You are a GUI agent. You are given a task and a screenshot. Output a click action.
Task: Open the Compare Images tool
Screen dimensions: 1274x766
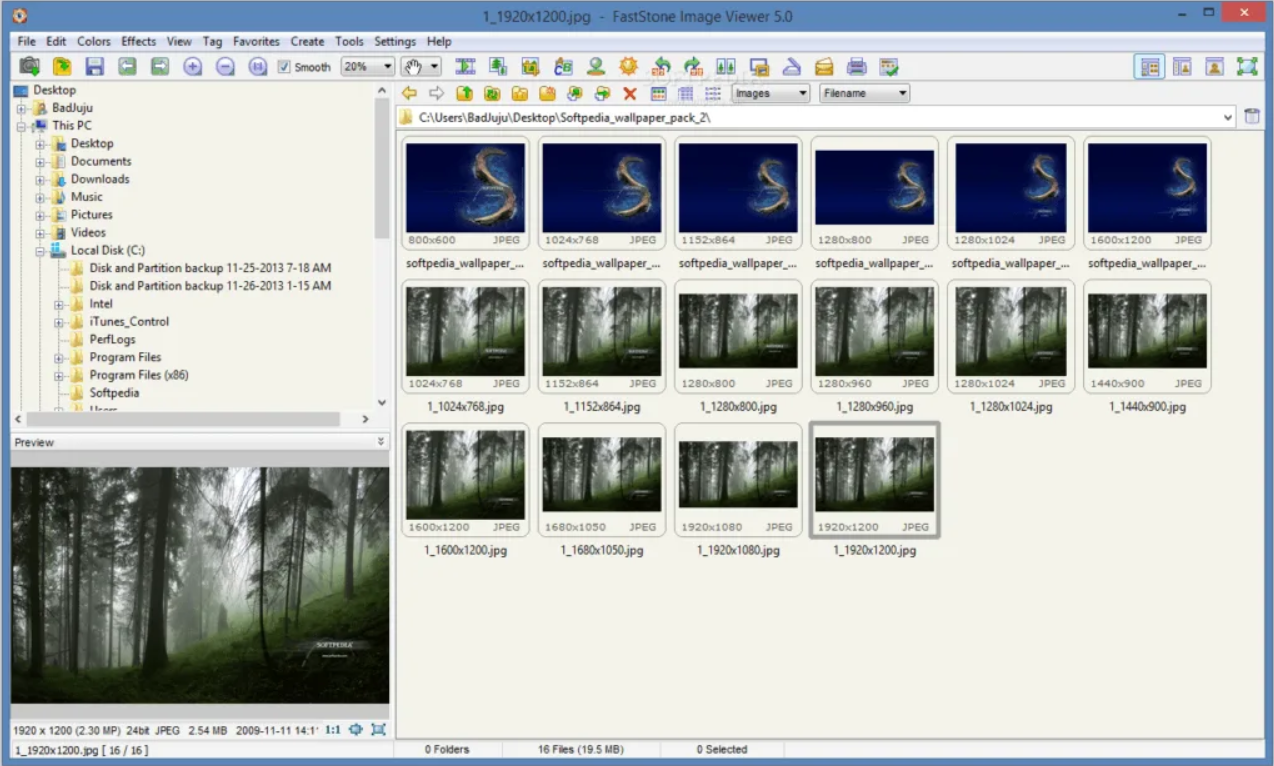coord(726,66)
